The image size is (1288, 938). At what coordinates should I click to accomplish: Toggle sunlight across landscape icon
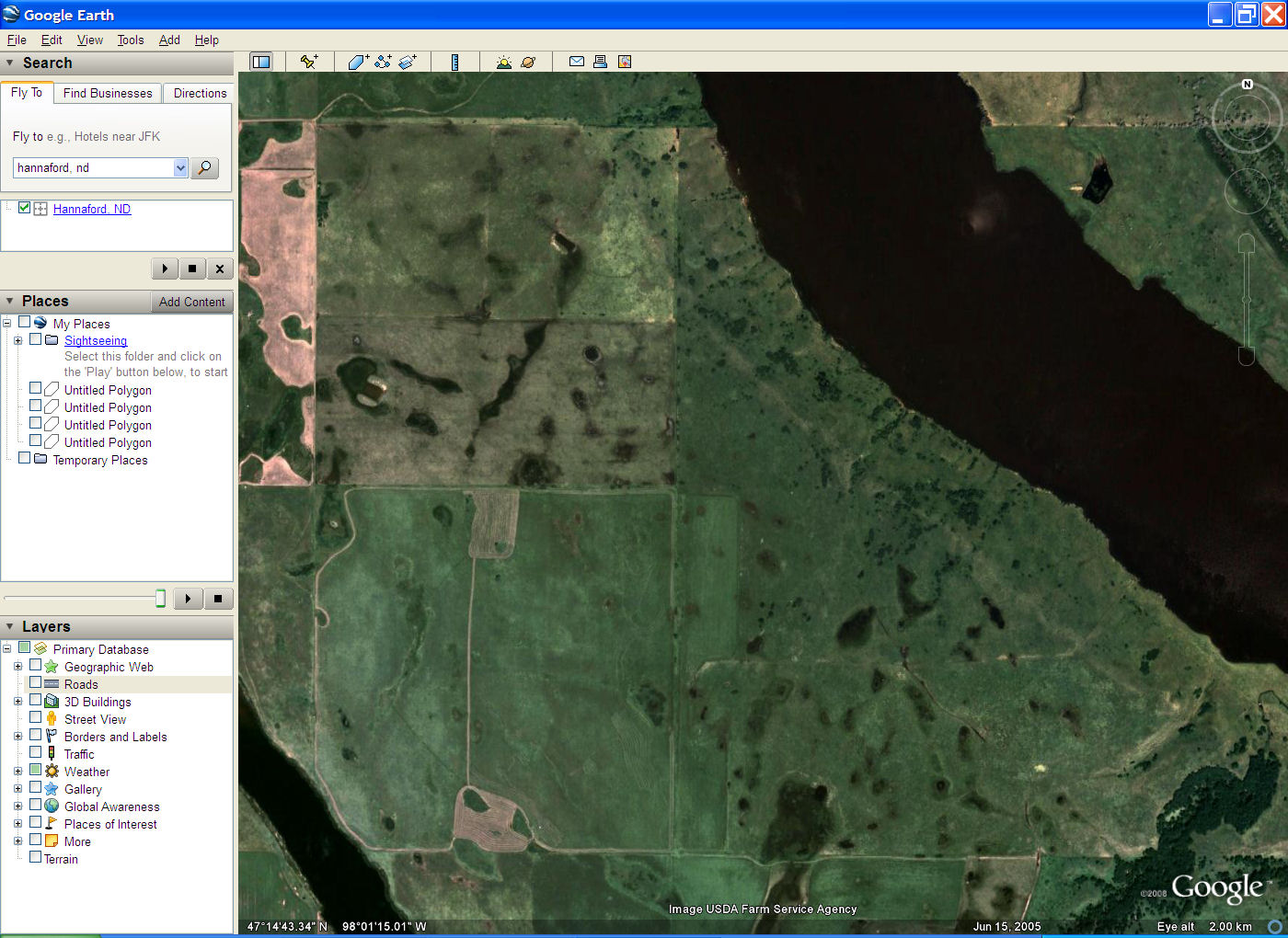pyautogui.click(x=504, y=62)
